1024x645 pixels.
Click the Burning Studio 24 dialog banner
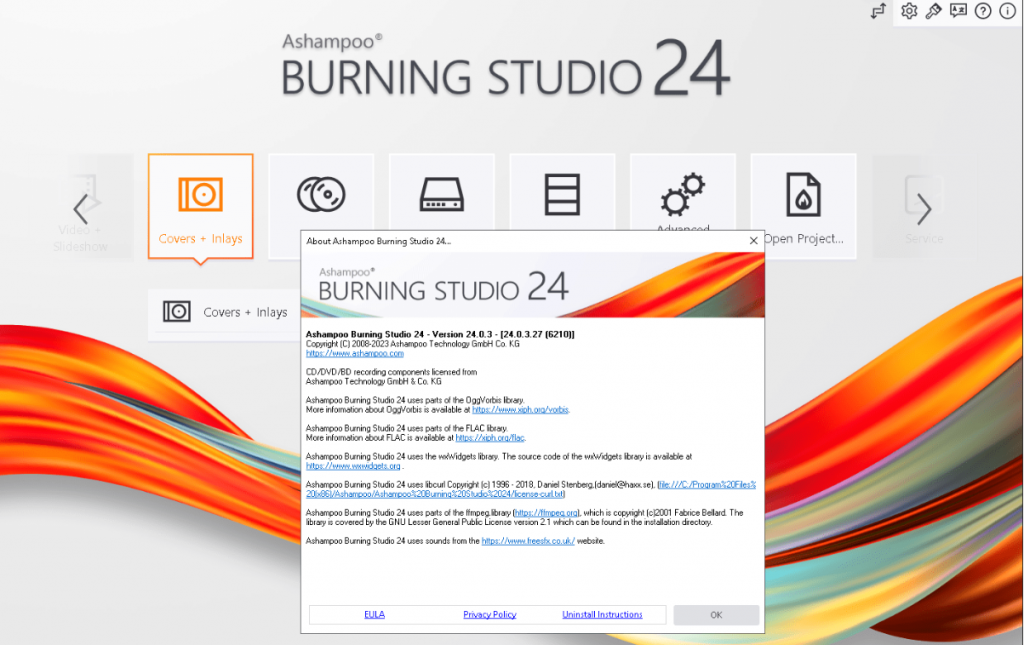(532, 285)
